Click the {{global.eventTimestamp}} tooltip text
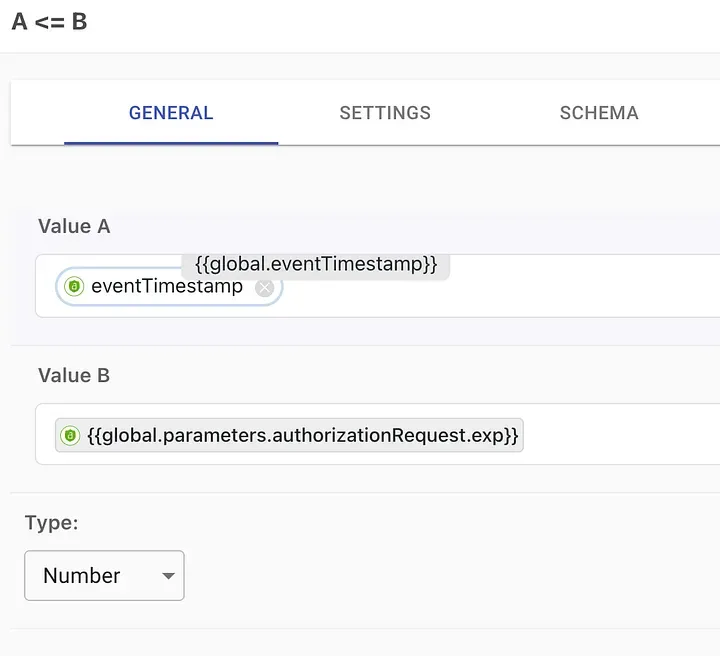The width and height of the screenshot is (720, 656). [x=316, y=264]
